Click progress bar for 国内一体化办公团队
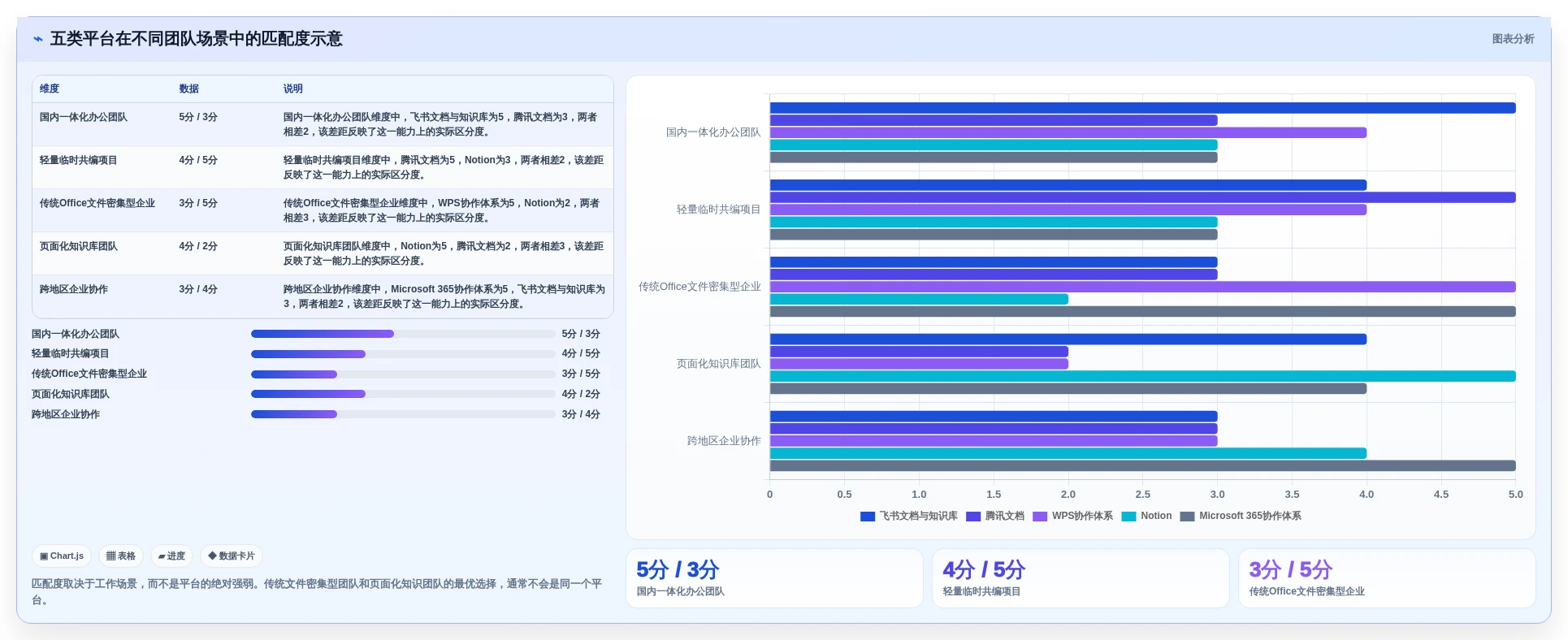 click(x=403, y=334)
